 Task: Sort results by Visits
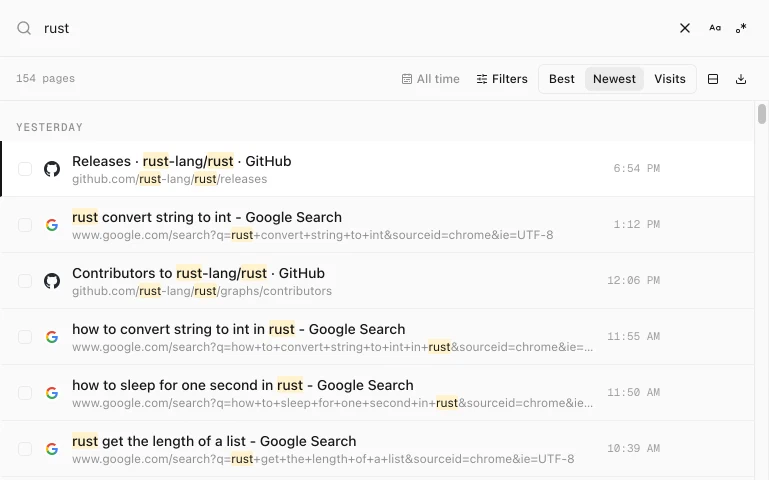(669, 79)
